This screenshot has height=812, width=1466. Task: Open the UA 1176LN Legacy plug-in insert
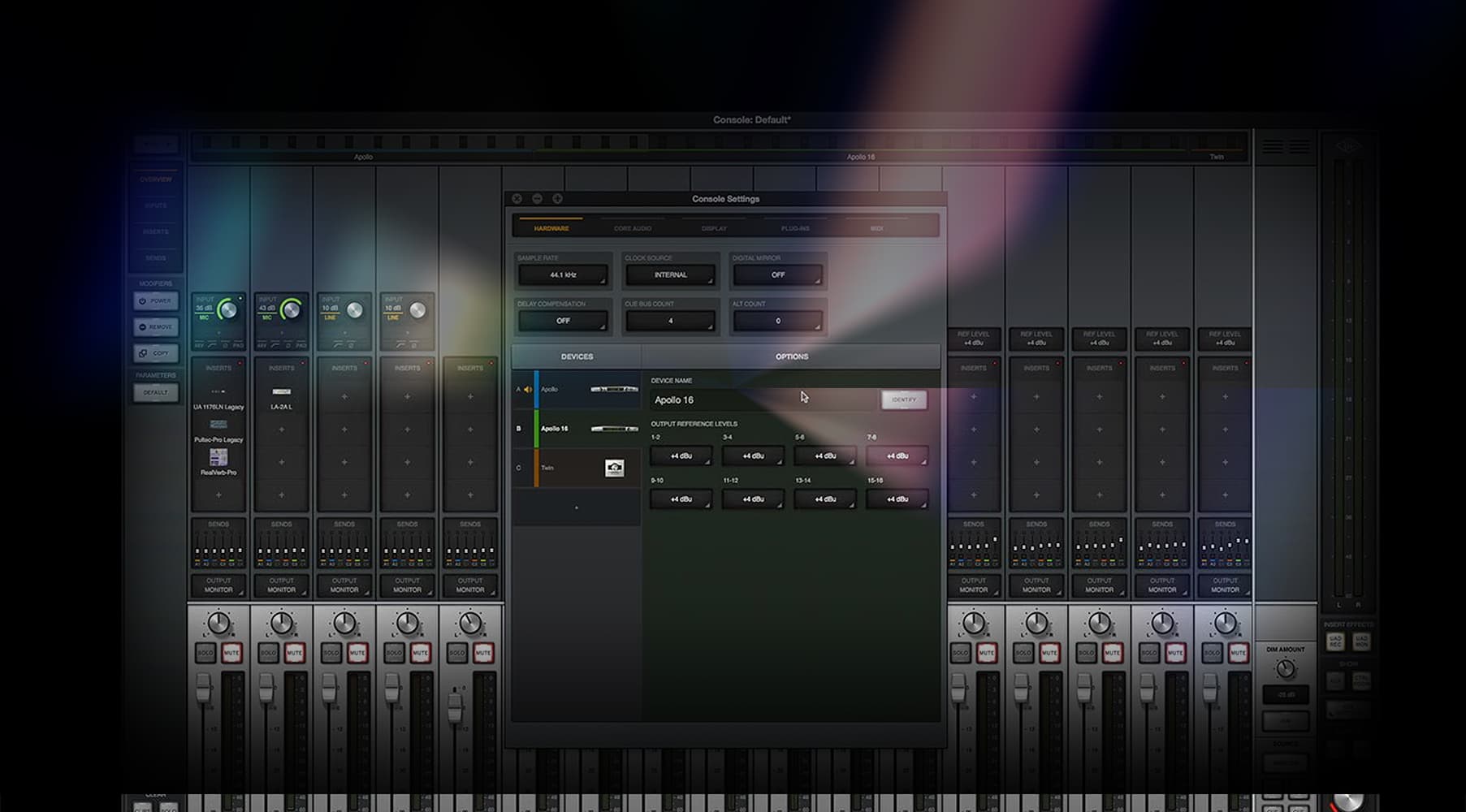coord(218,399)
